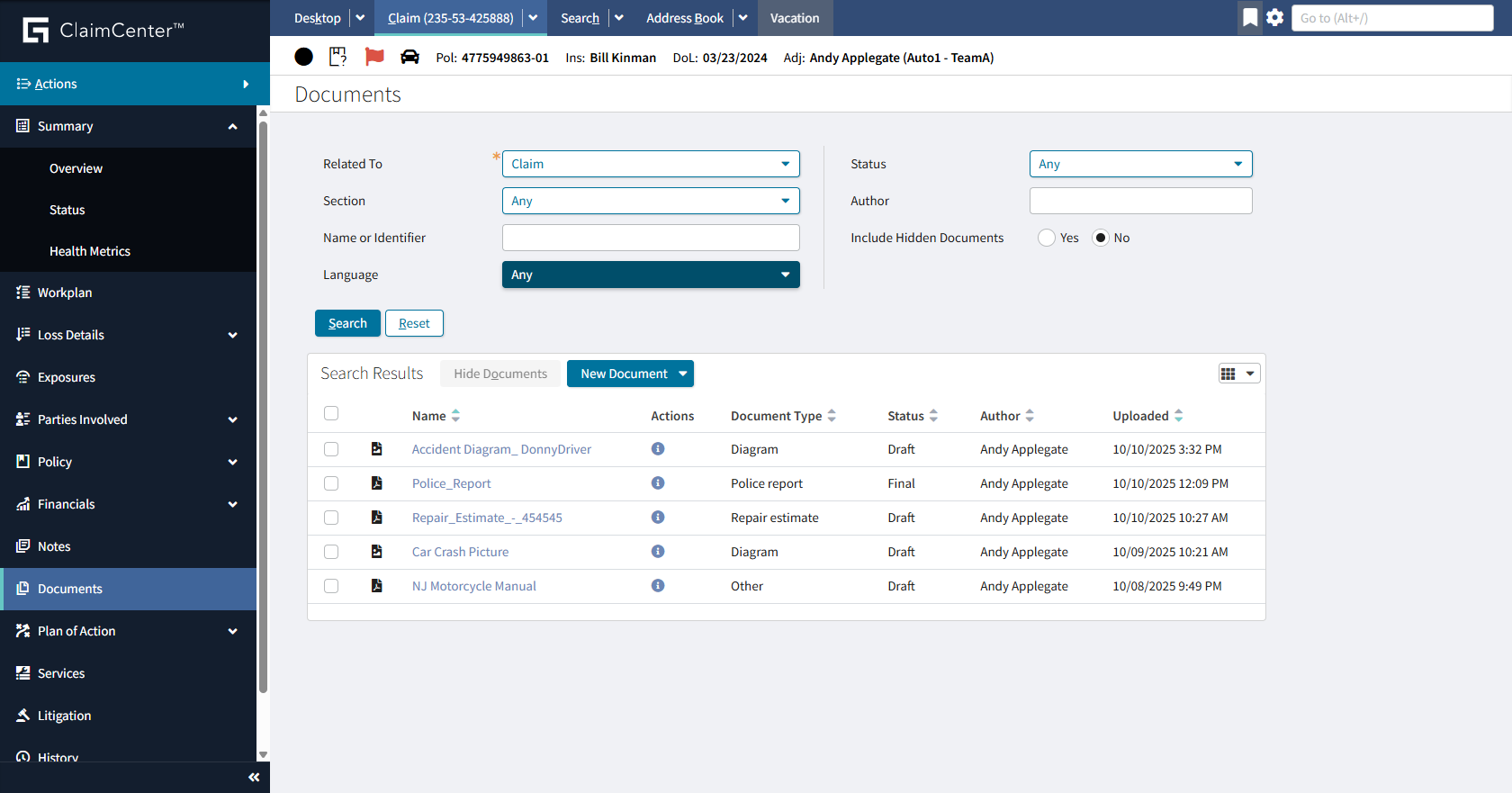The height and width of the screenshot is (793, 1512).
Task: Switch to the Vacation tab
Action: tap(795, 18)
